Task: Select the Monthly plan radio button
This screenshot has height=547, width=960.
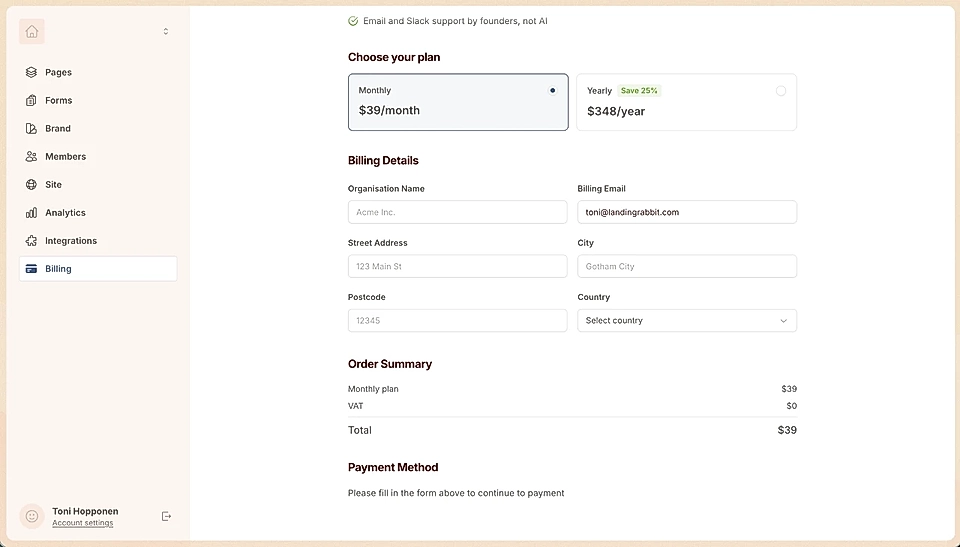Action: pyautogui.click(x=552, y=91)
